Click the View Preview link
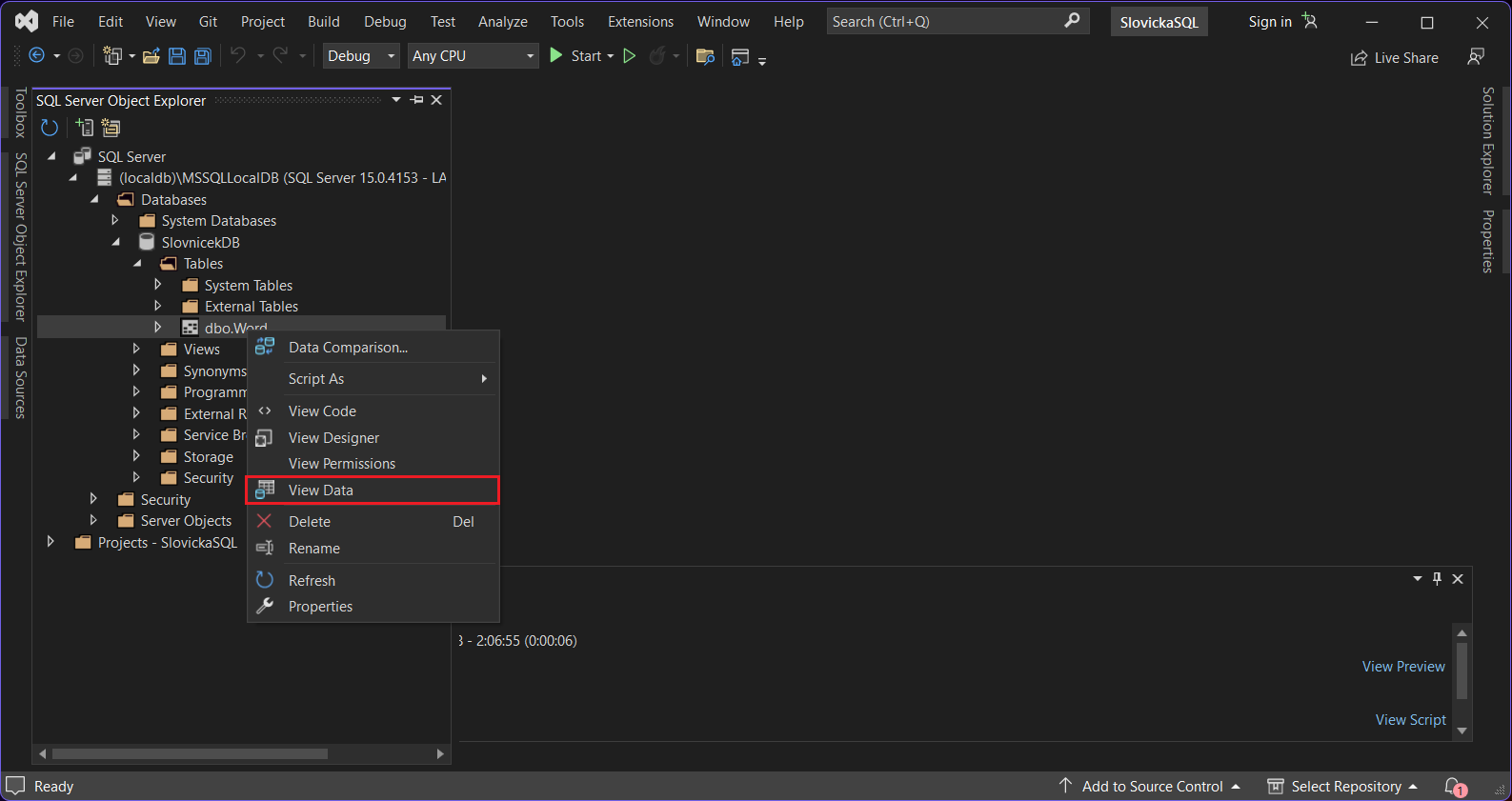The width and height of the screenshot is (1512, 801). [1402, 666]
